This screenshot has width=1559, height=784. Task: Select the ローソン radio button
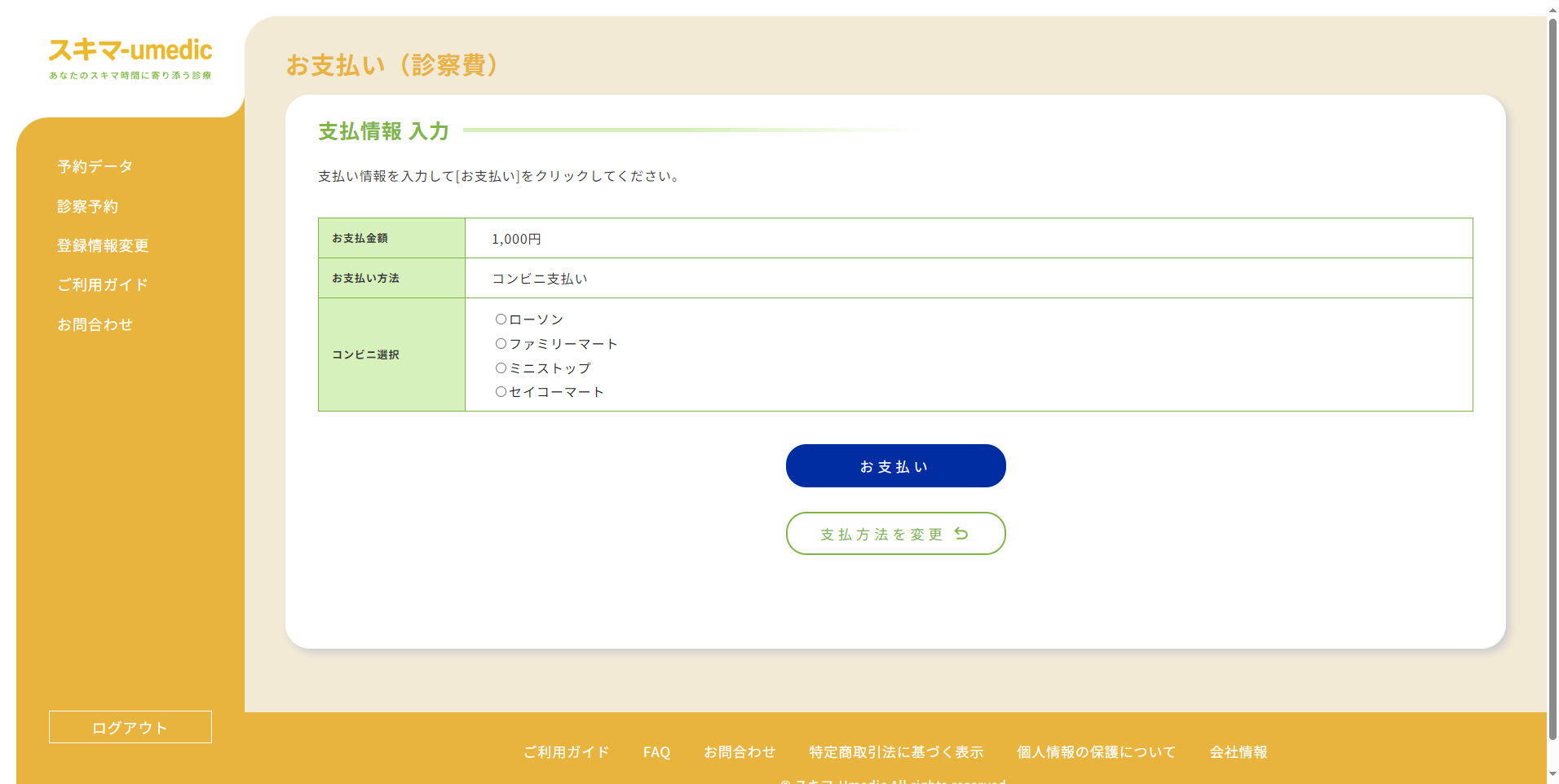point(501,319)
